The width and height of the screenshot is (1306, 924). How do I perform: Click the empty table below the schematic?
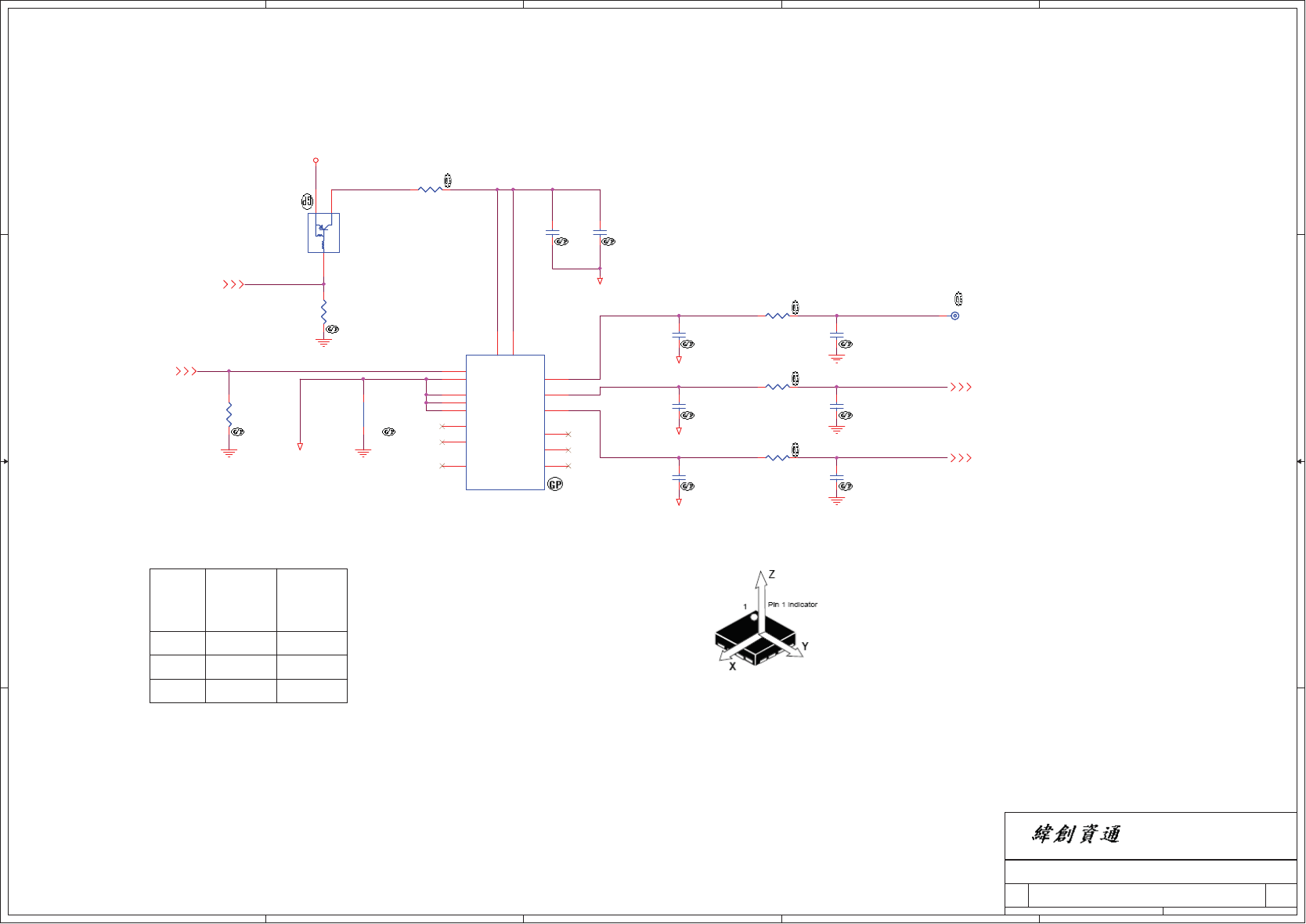[248, 636]
